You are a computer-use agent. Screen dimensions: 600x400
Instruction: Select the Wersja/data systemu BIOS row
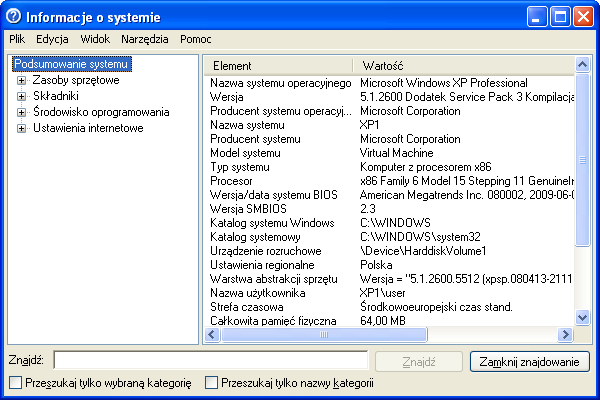click(389, 195)
